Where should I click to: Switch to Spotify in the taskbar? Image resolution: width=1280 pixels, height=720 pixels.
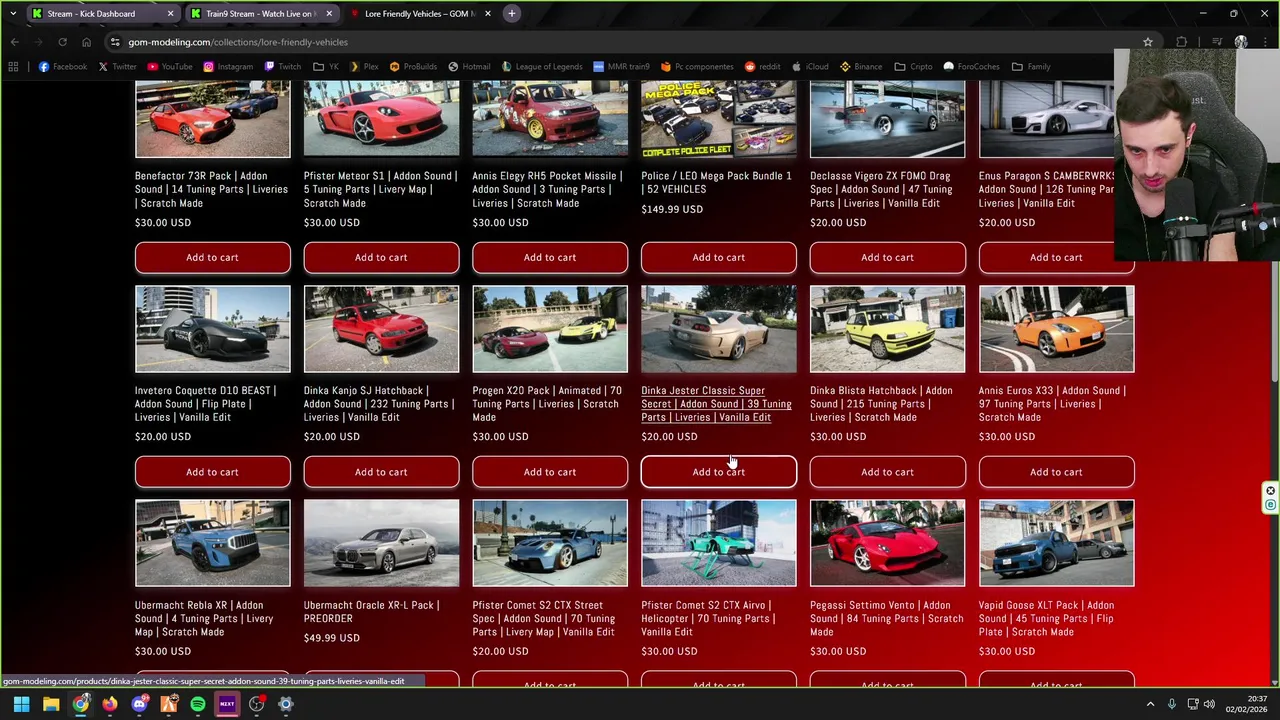[x=198, y=704]
